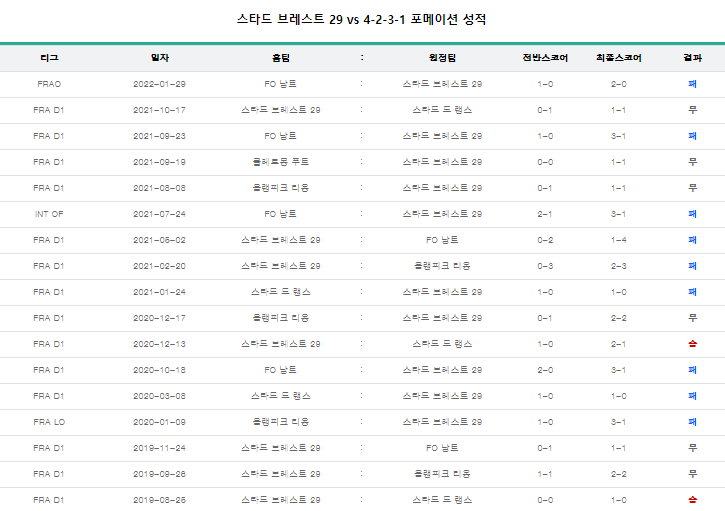Screen dimensions: 725x511
Task: Click the date 2020-01-09
Action: click(160, 422)
